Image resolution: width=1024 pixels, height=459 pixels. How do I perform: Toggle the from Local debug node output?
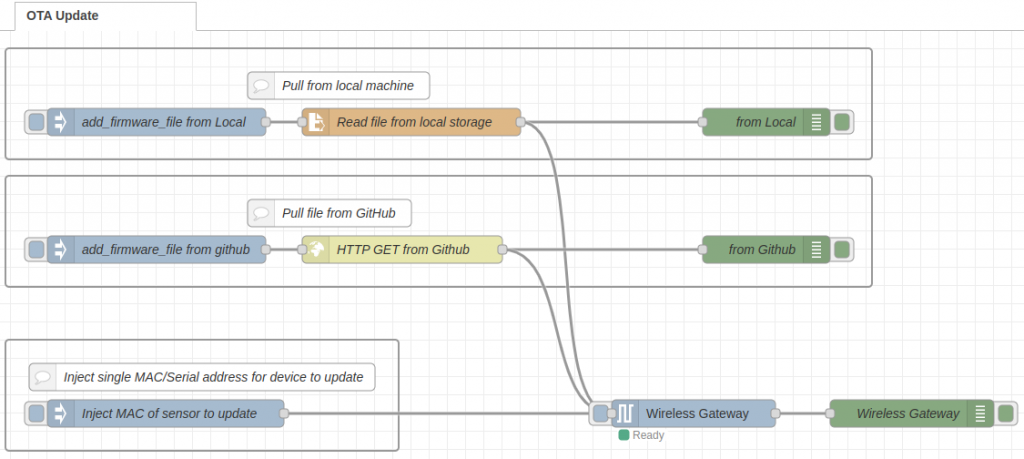coord(842,123)
